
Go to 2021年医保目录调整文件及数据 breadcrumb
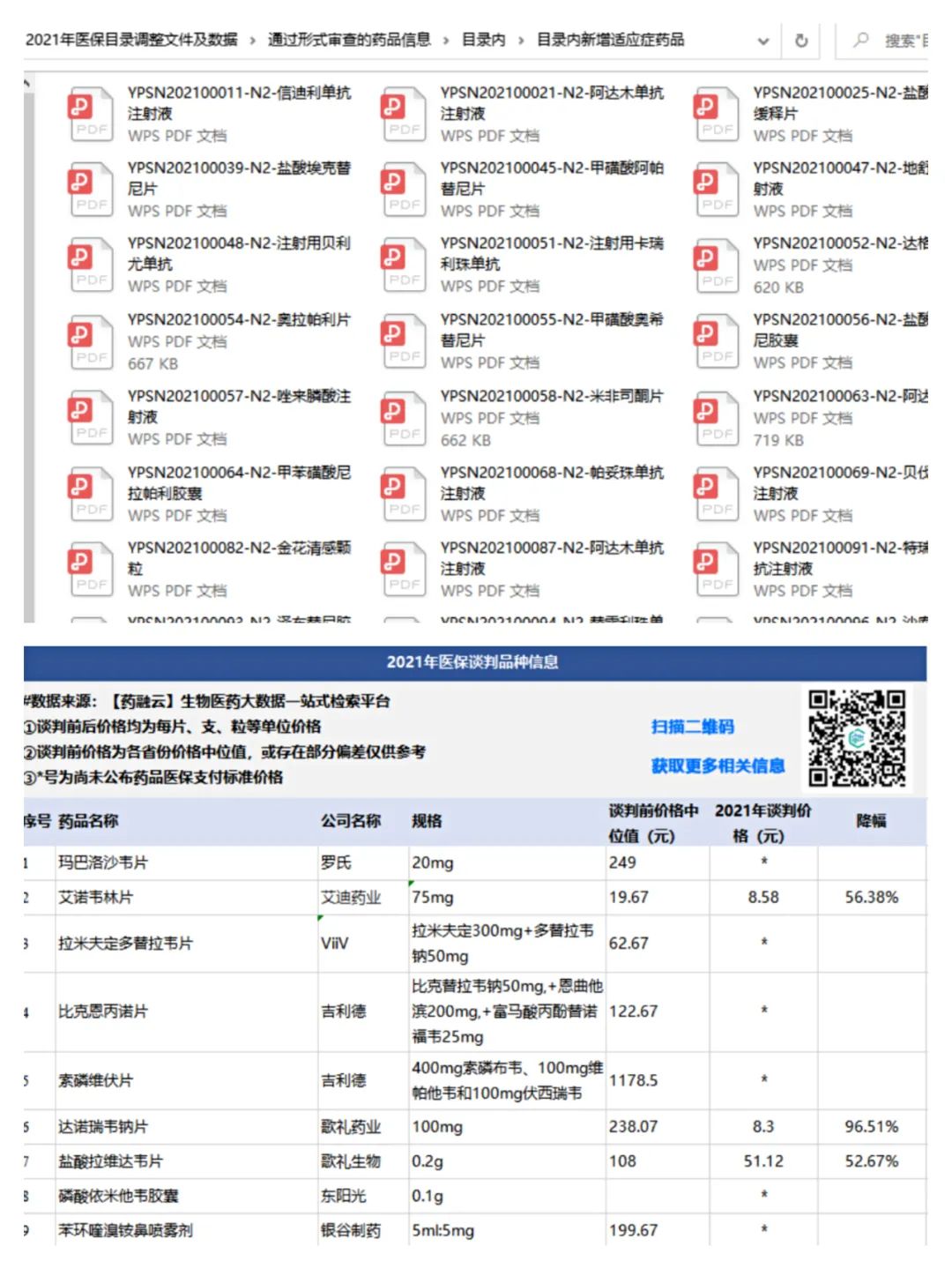pos(131,40)
